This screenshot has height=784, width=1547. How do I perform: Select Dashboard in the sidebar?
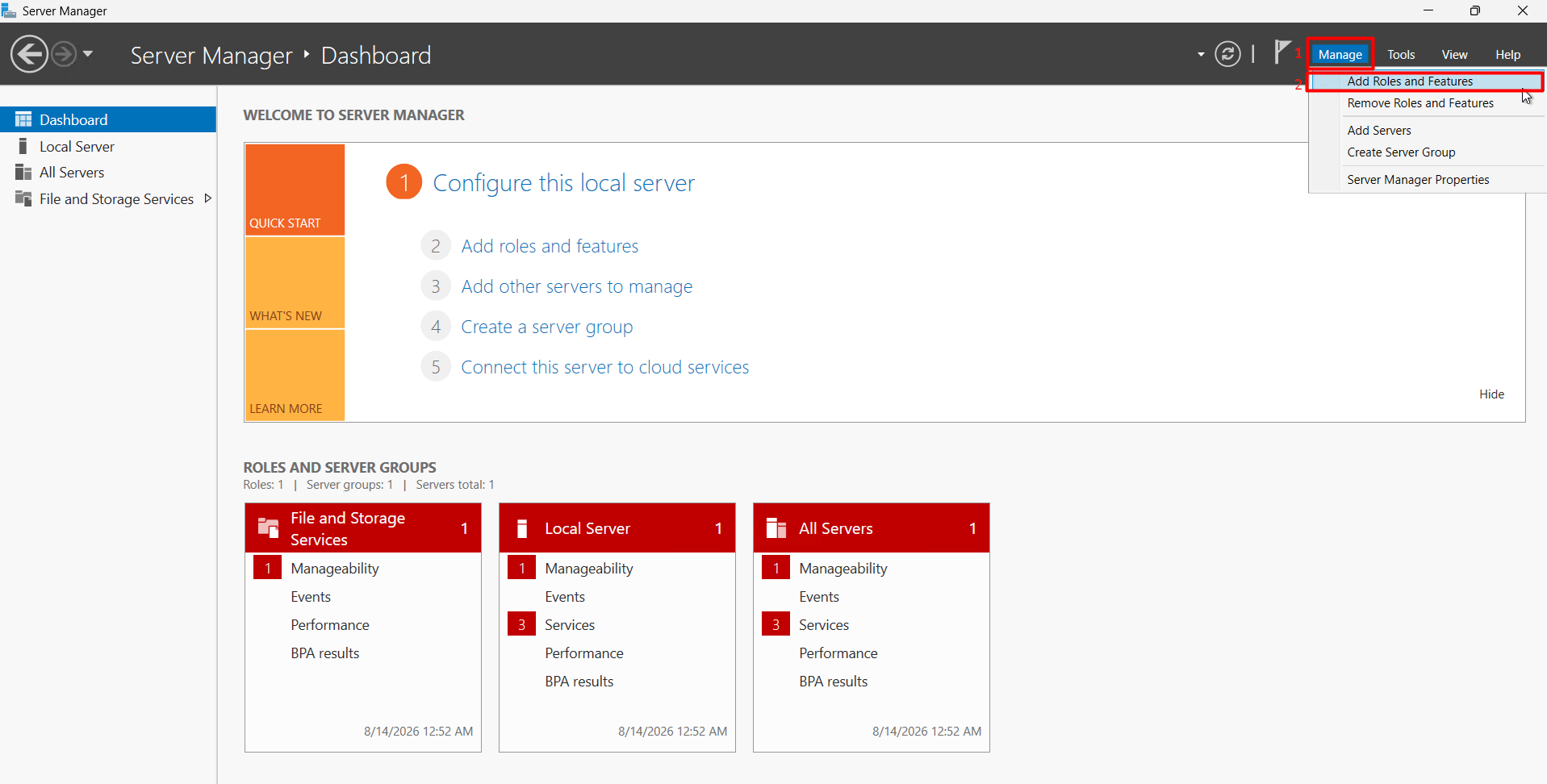pos(108,119)
